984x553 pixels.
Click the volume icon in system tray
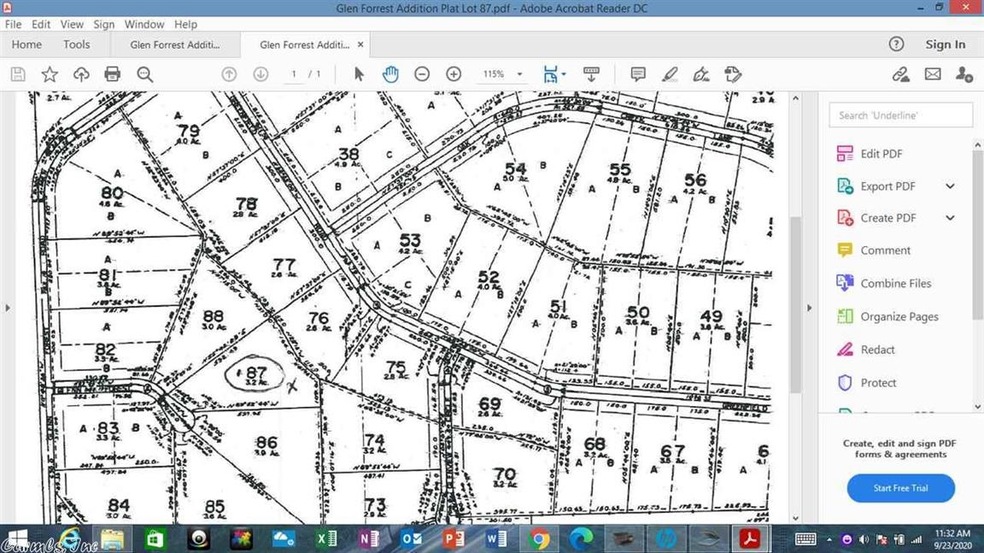point(864,539)
